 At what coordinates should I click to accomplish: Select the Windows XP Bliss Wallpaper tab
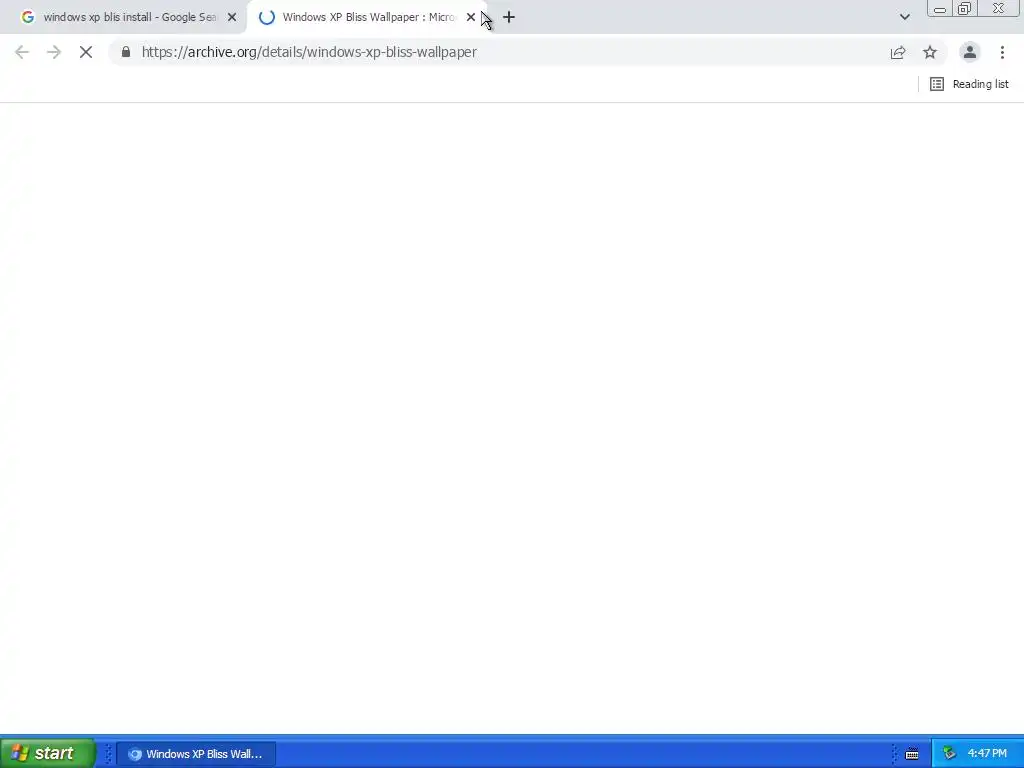(x=368, y=18)
